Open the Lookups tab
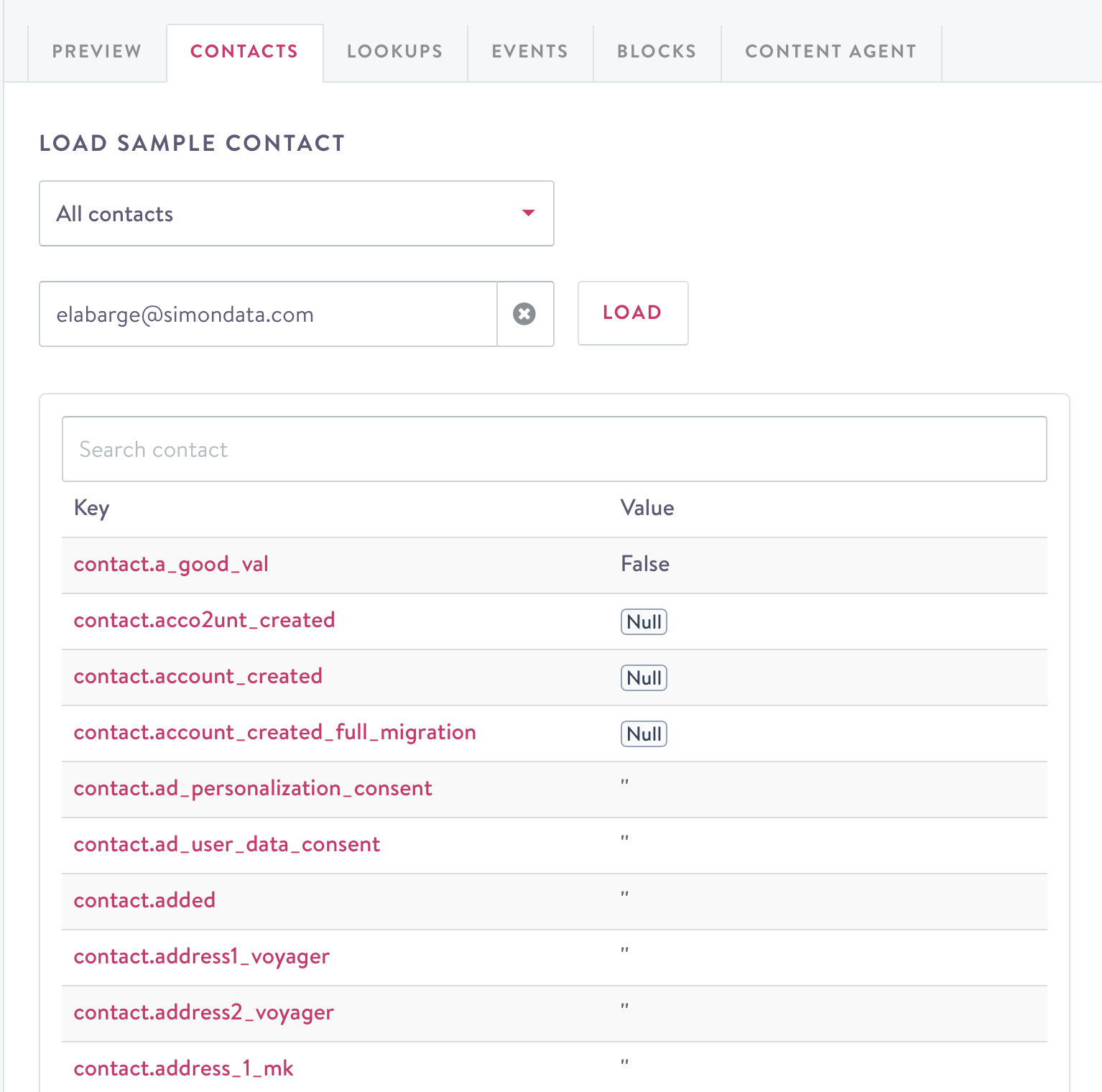This screenshot has width=1102, height=1092. tap(395, 52)
